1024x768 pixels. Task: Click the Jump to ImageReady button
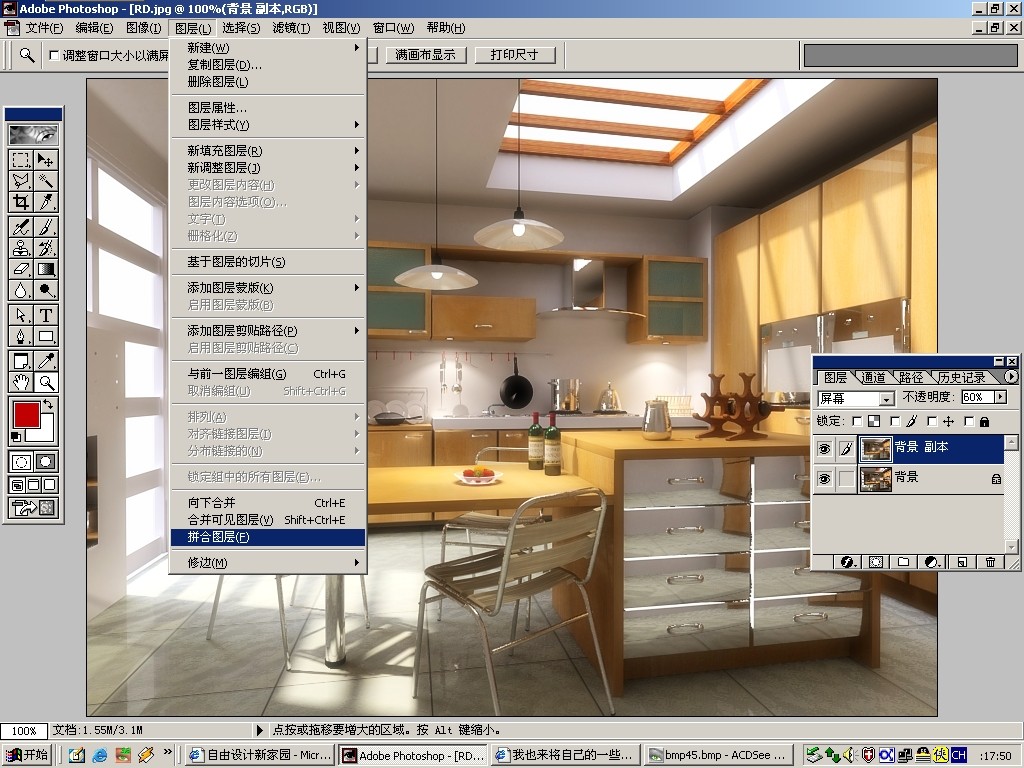33,507
